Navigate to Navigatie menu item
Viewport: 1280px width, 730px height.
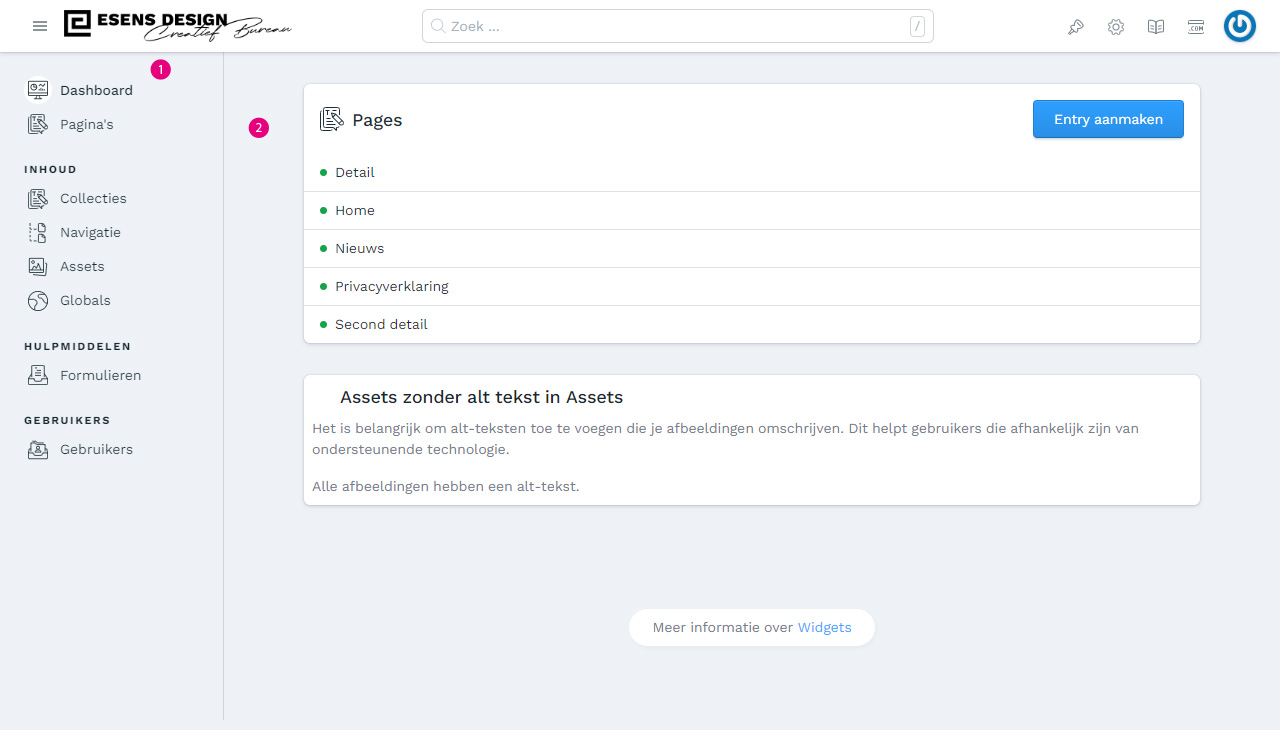click(90, 232)
